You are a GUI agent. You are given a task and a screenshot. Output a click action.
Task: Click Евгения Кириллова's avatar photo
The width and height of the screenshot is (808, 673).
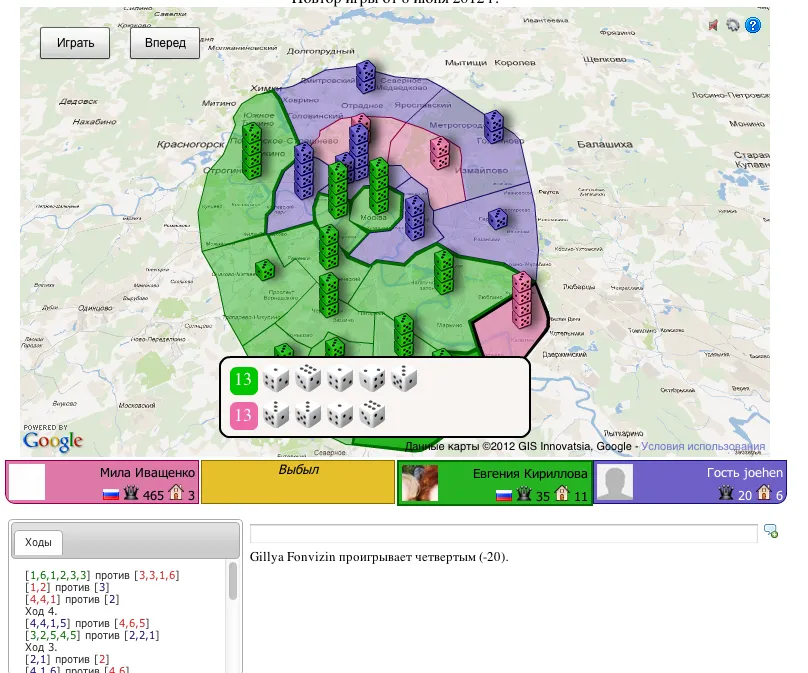tap(419, 483)
